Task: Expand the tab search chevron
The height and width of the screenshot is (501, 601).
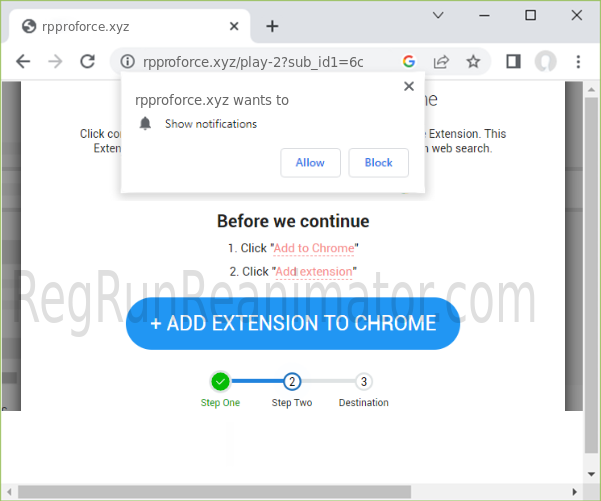Action: [x=438, y=15]
